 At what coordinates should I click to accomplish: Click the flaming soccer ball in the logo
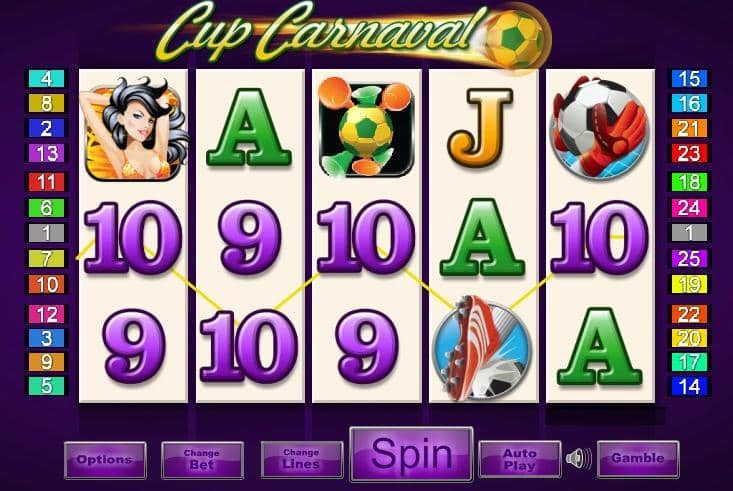(x=516, y=39)
